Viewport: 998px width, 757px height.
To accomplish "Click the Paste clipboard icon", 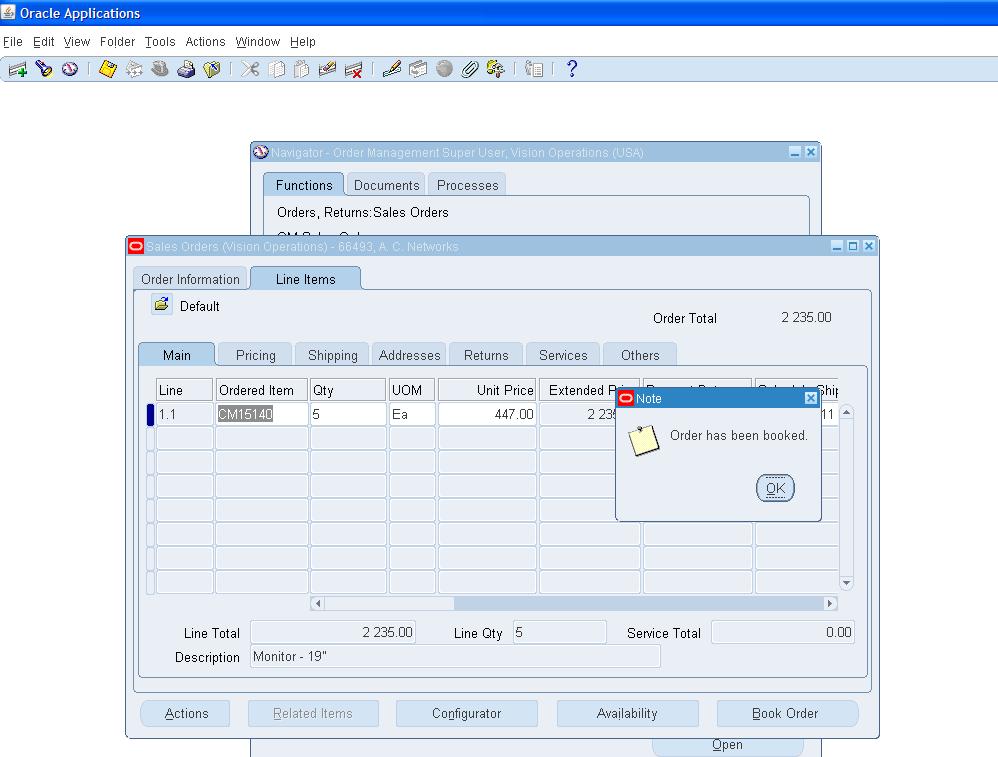I will tap(302, 69).
